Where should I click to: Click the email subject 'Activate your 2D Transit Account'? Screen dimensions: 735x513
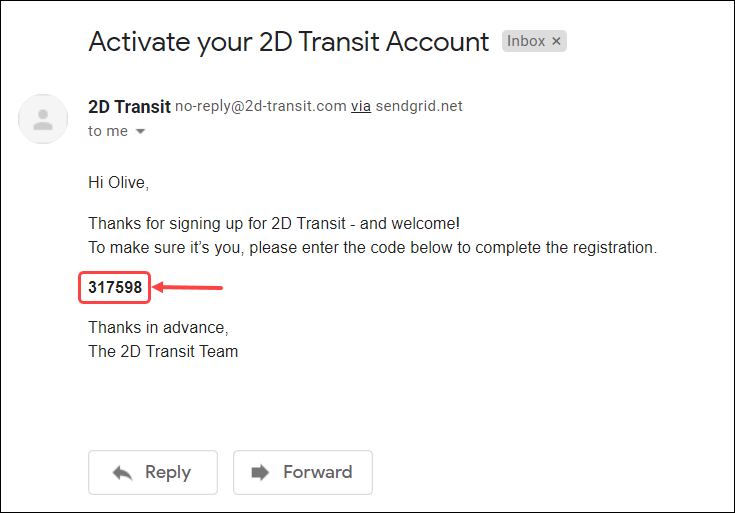click(x=289, y=42)
